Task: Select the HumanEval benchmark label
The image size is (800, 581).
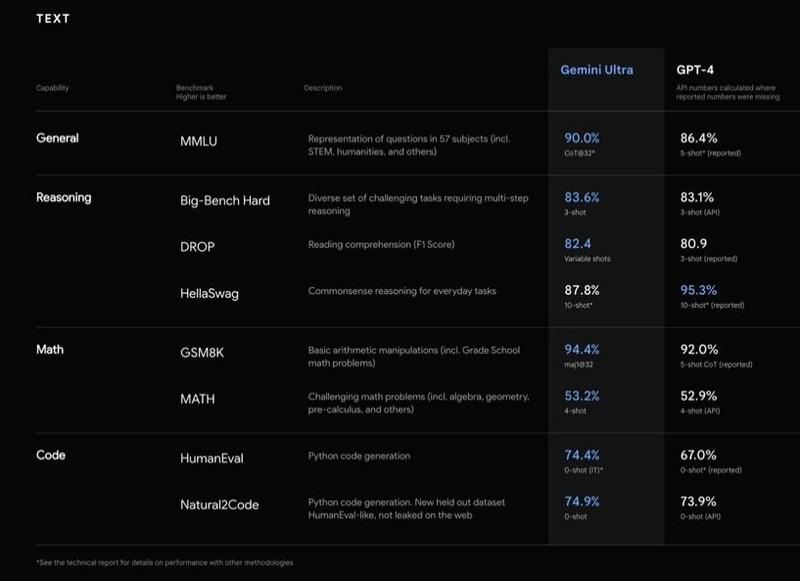Action: pyautogui.click(x=211, y=458)
